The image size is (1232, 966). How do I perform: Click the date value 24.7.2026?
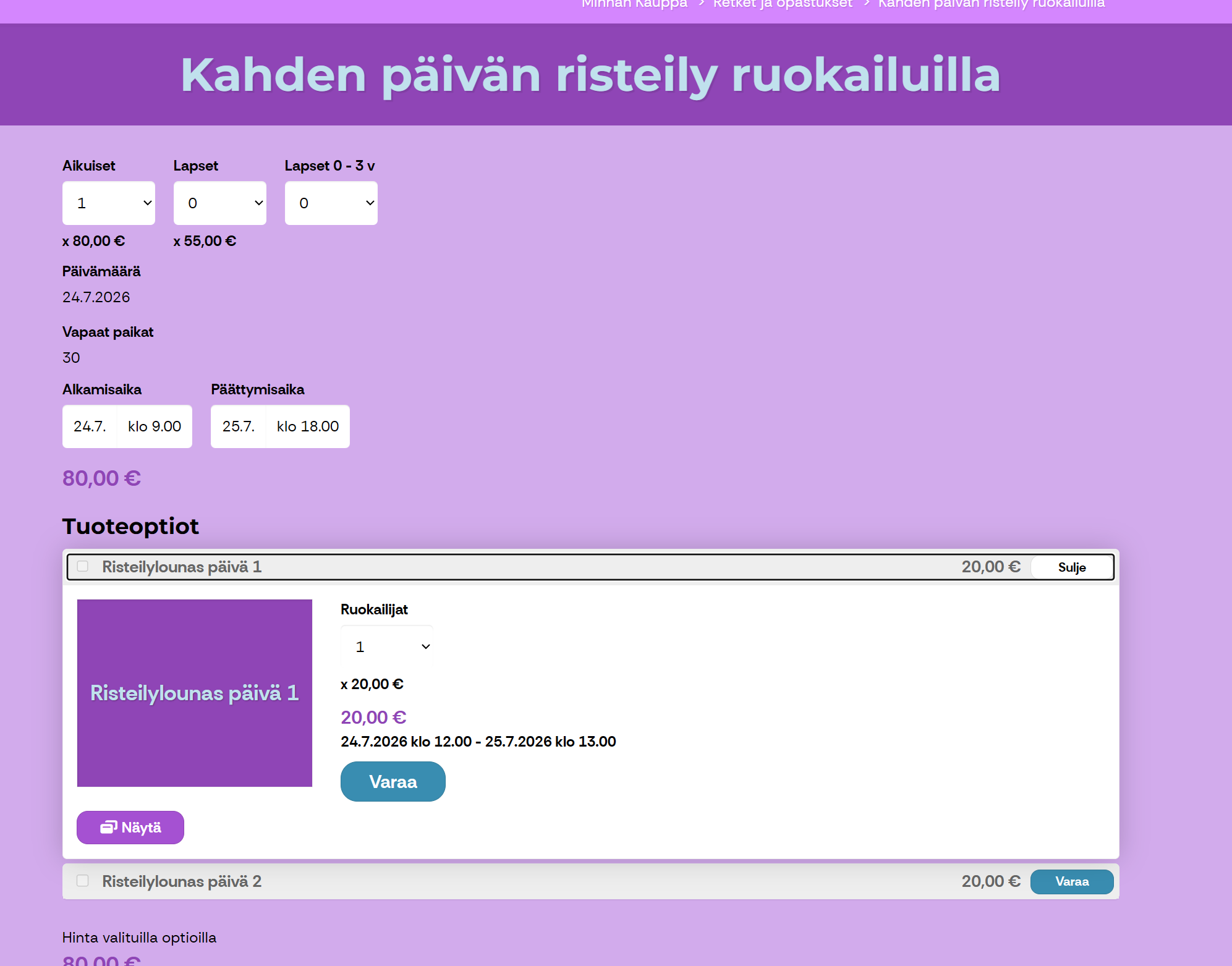96,297
